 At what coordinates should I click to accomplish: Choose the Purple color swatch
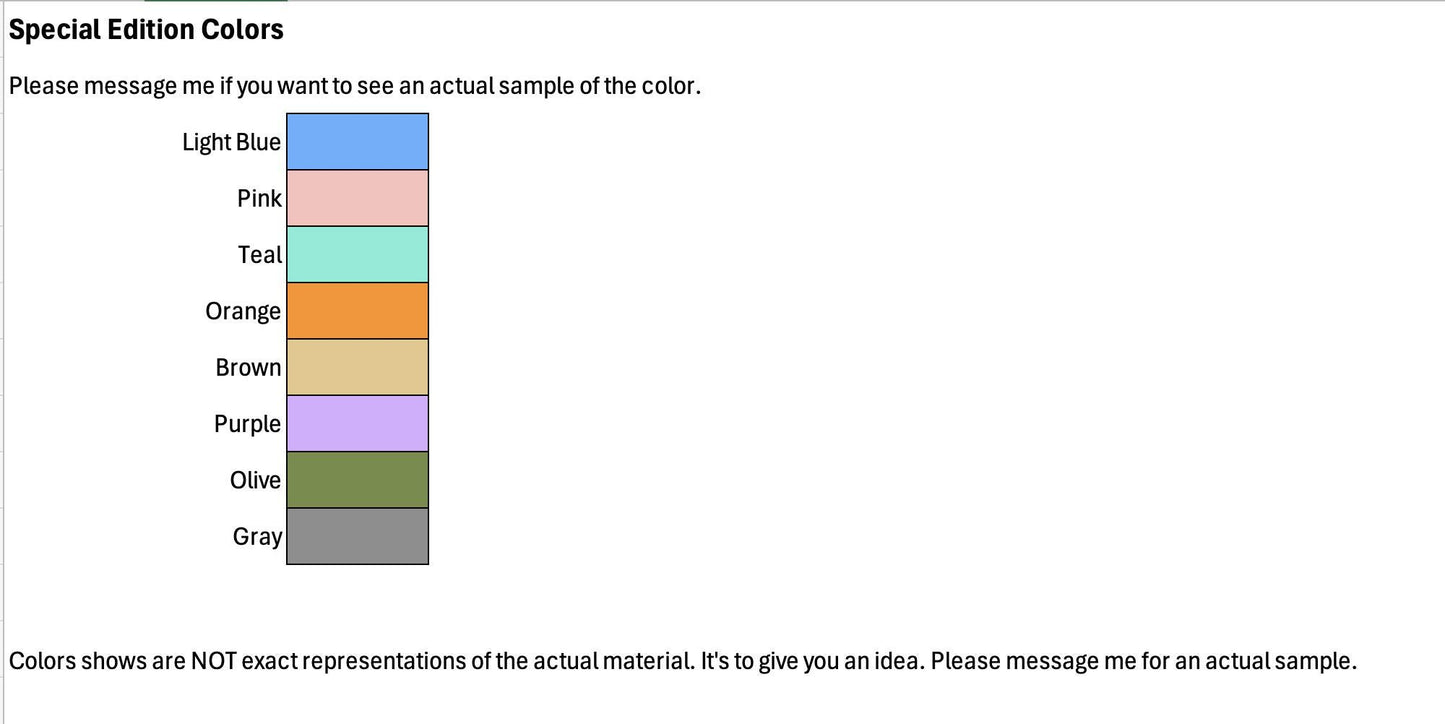pyautogui.click(x=357, y=423)
